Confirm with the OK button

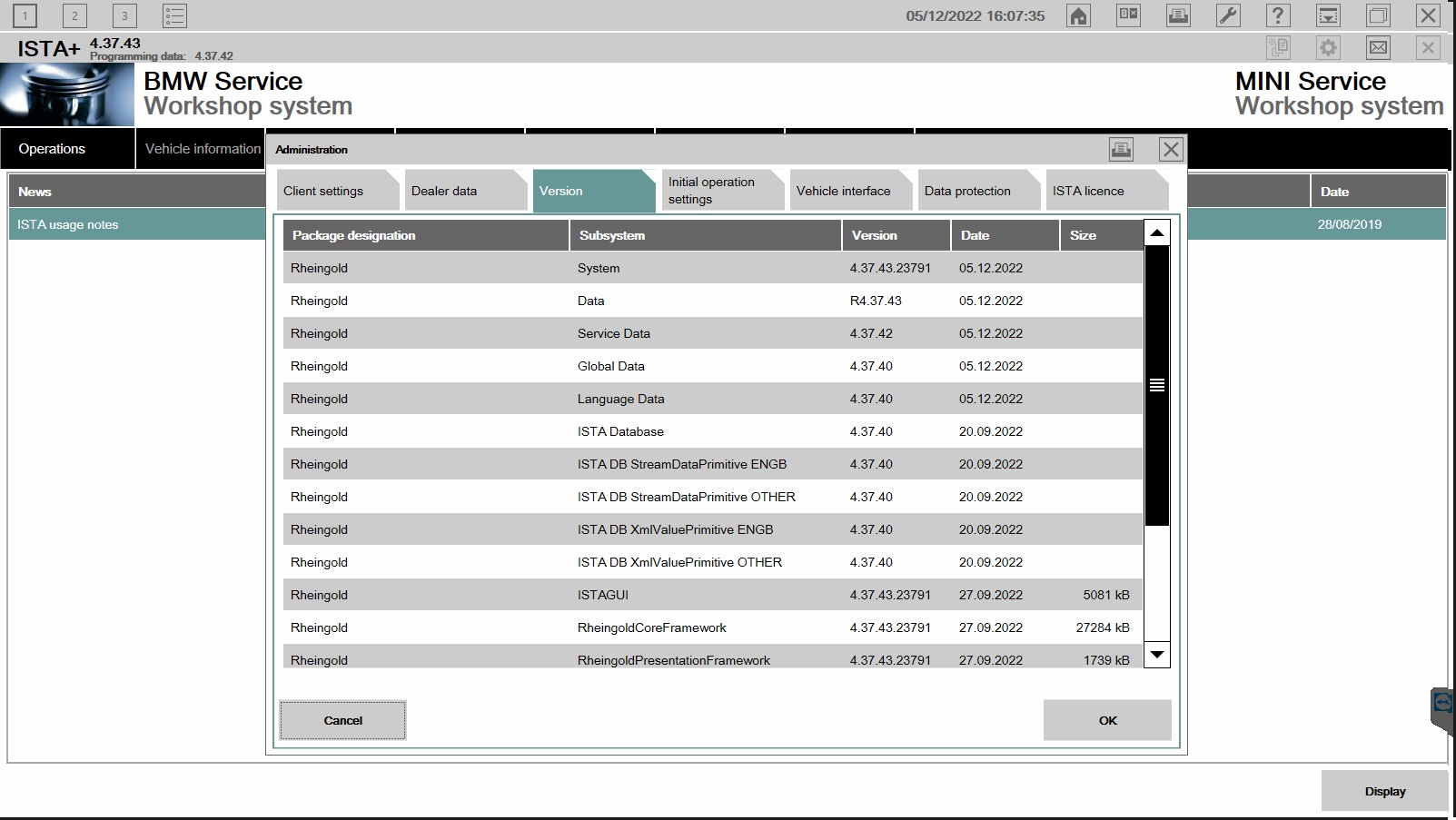coord(1107,720)
